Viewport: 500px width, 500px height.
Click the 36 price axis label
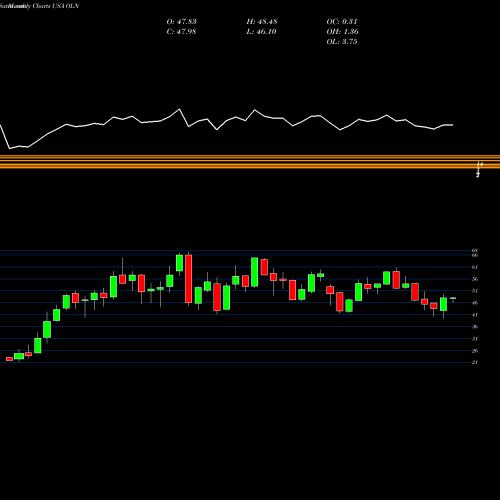coord(475,327)
